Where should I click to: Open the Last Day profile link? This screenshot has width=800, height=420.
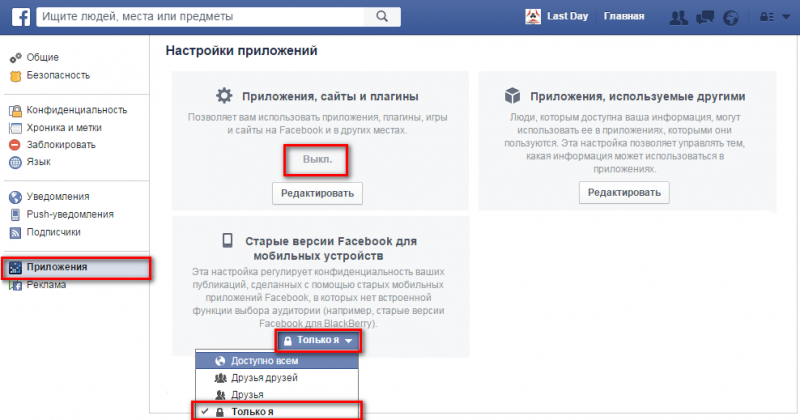tap(567, 16)
